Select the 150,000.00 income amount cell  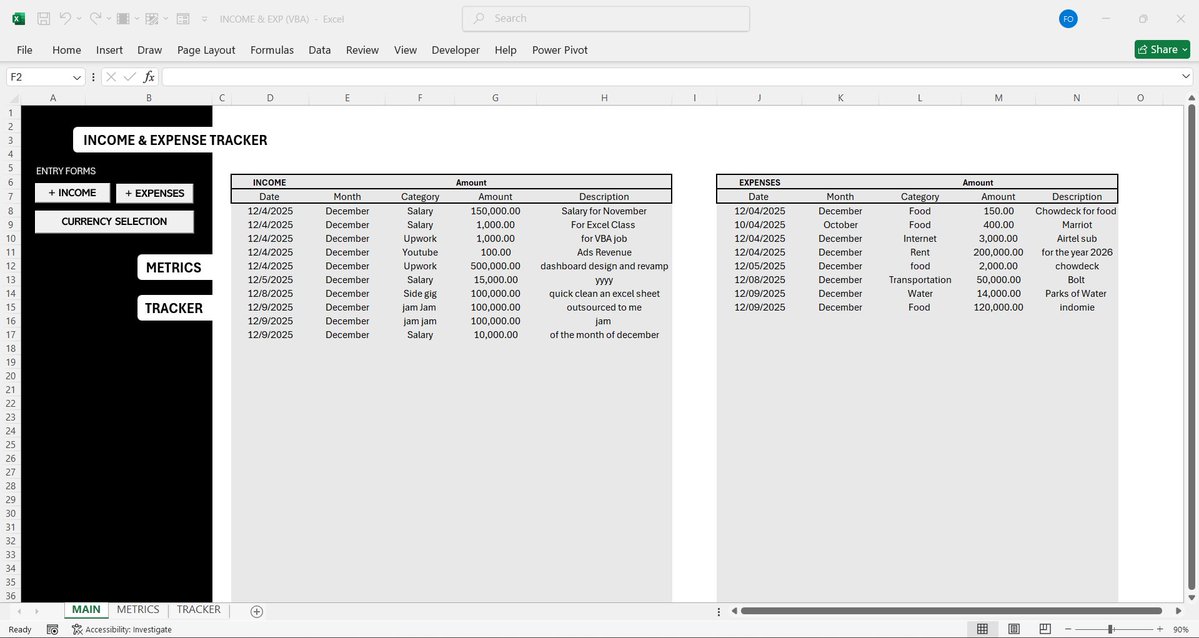tap(496, 211)
